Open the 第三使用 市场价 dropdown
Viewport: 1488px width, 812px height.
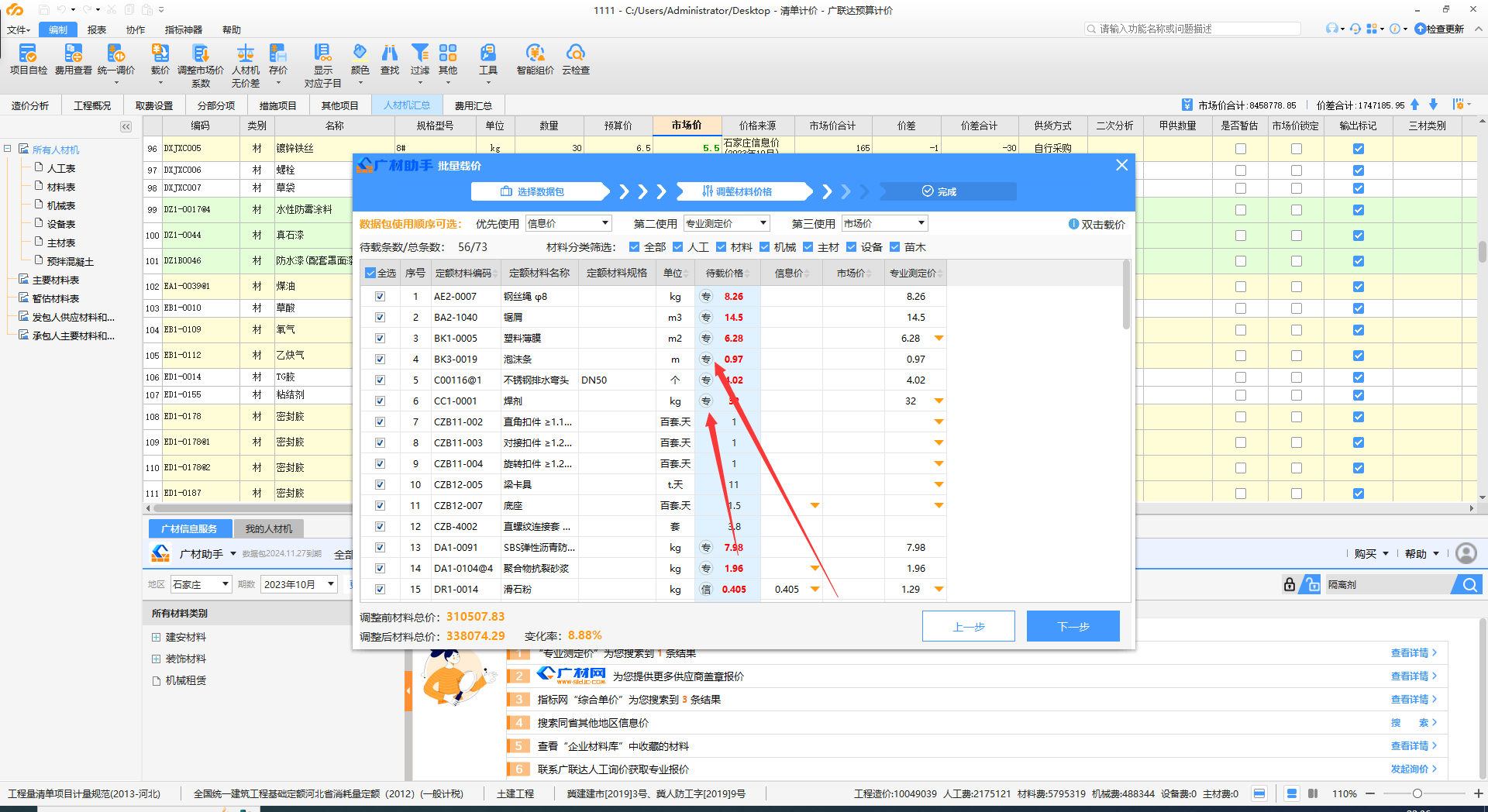pos(884,223)
